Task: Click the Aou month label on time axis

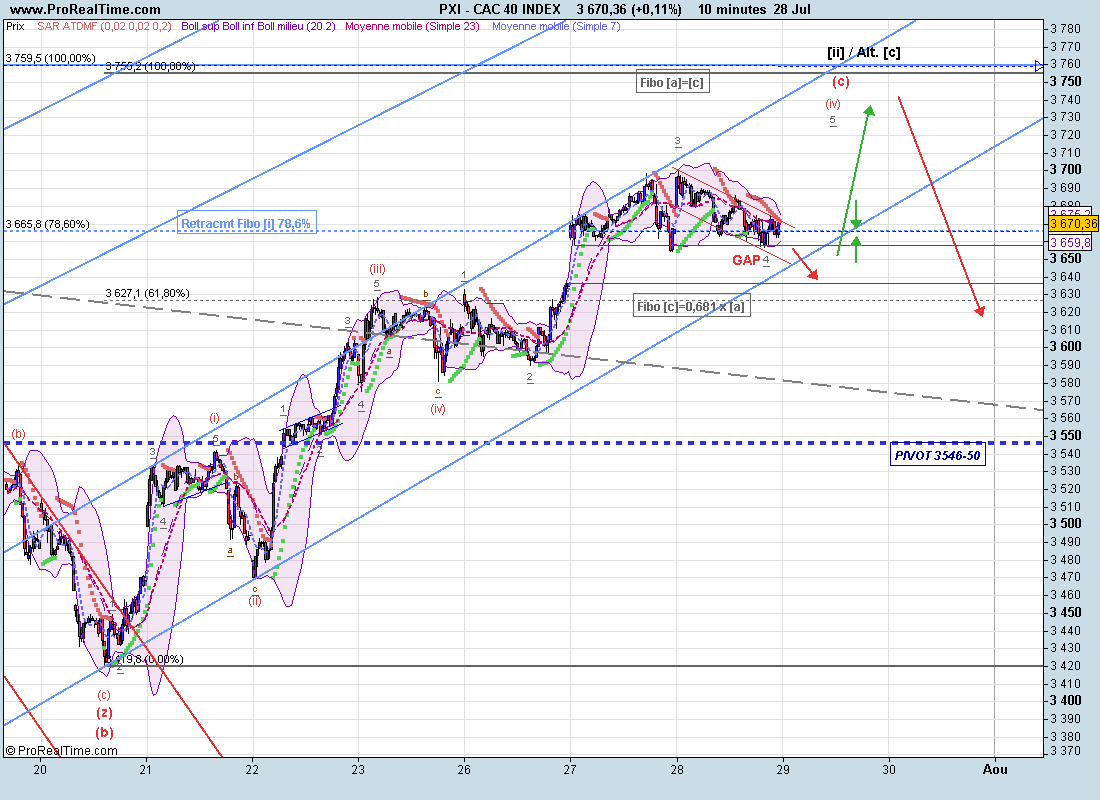Action: click(995, 769)
